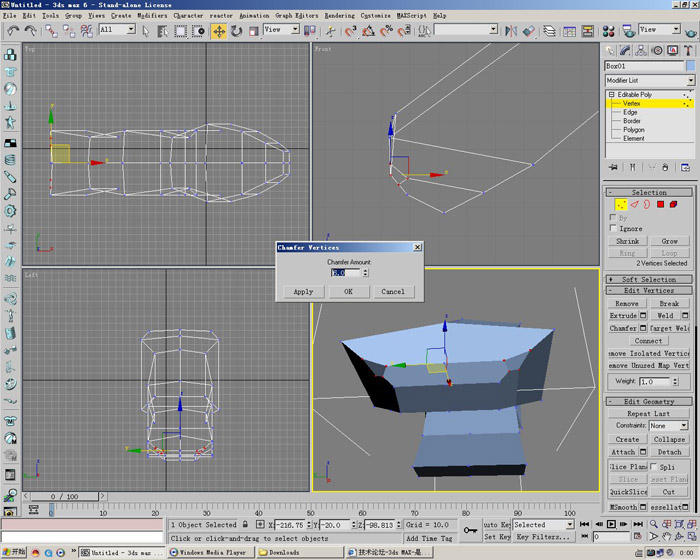Open the Rendering menu
Viewport: 700px width, 560px height.
(x=339, y=16)
